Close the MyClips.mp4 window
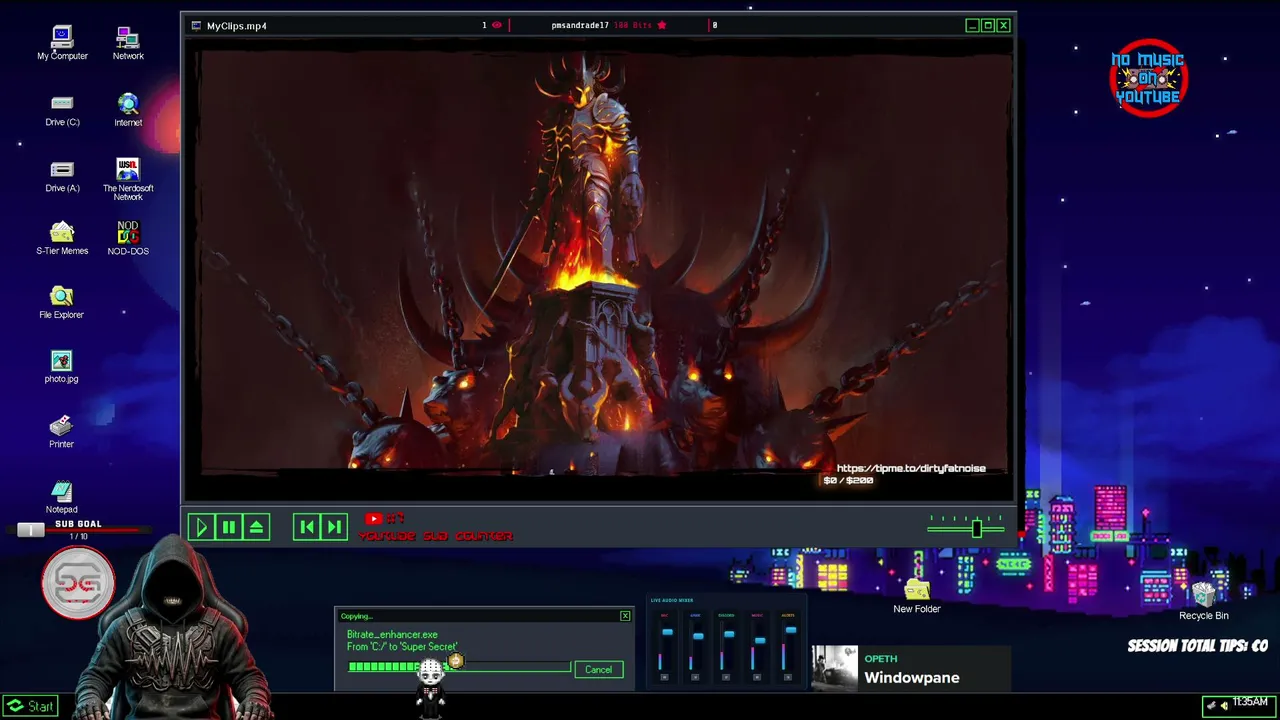Viewport: 1280px width, 720px height. (x=1003, y=25)
